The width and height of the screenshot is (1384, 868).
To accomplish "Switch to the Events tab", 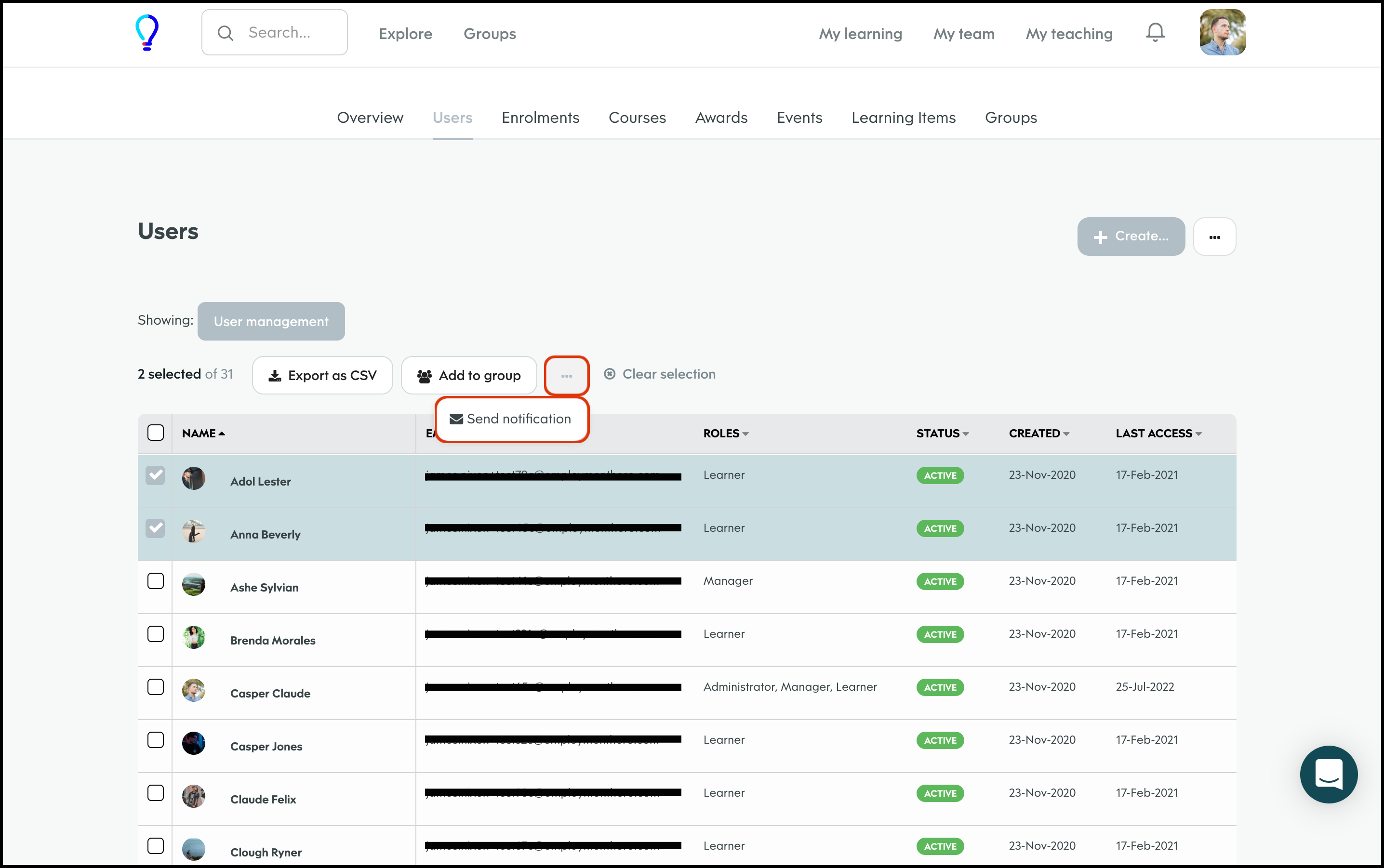I will coord(799,118).
